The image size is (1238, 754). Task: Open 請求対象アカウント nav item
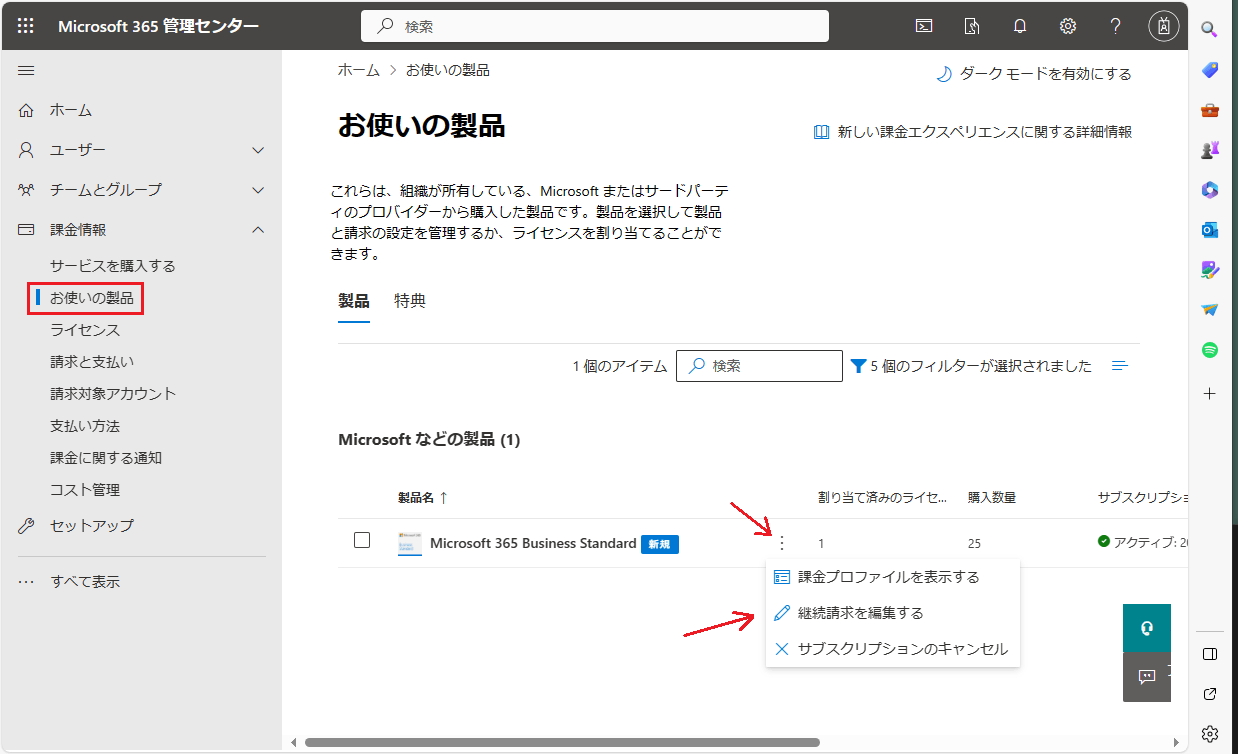point(113,394)
